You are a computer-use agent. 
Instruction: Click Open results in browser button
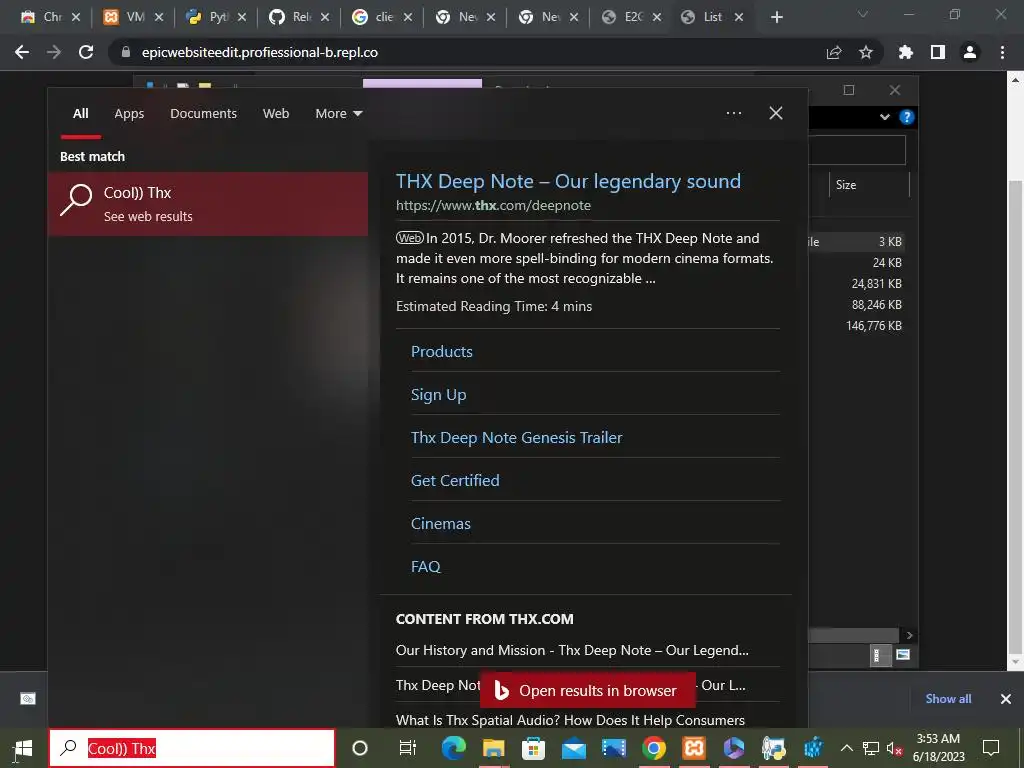pos(587,690)
